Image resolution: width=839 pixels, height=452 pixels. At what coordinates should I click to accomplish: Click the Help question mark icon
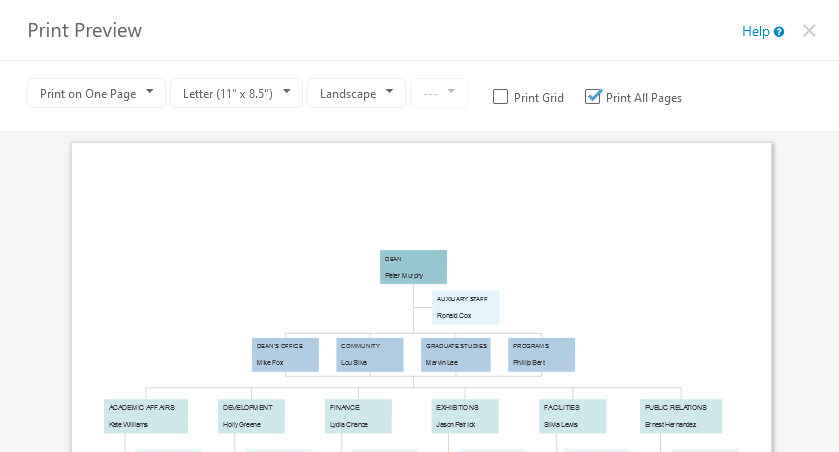[x=779, y=32]
